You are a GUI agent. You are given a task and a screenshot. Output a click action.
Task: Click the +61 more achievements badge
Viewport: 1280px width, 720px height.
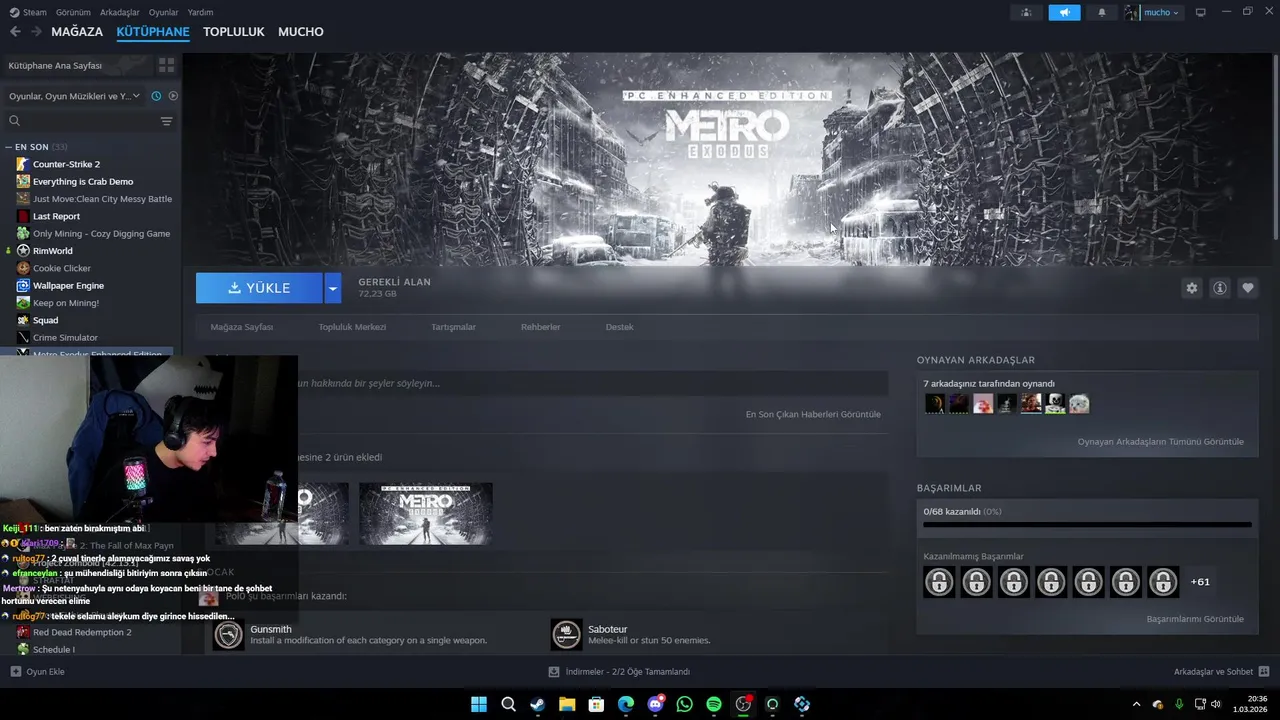[x=1200, y=582]
